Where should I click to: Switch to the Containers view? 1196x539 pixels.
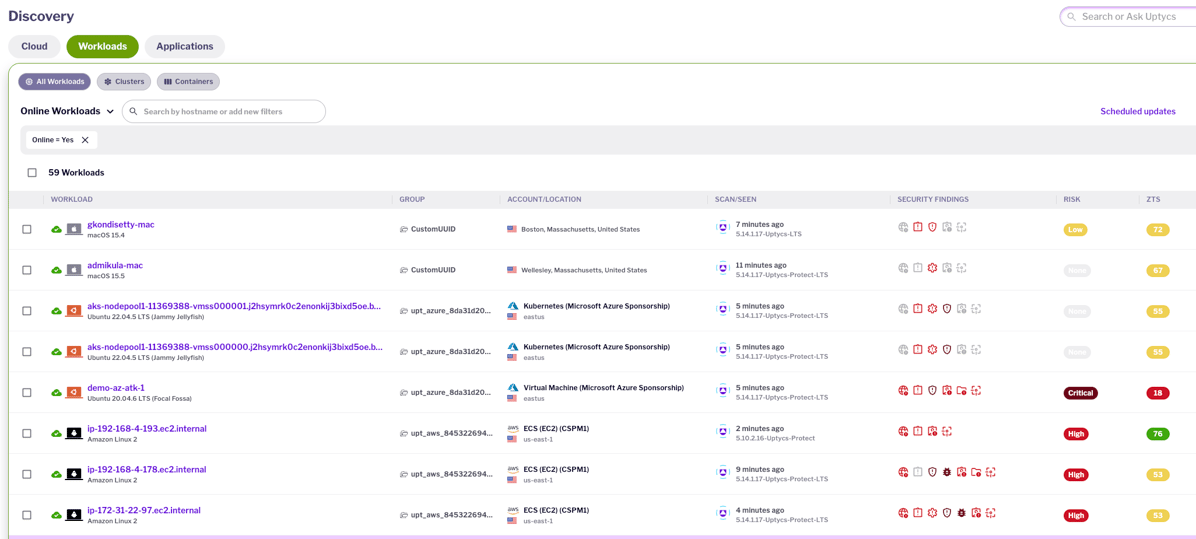[188, 82]
